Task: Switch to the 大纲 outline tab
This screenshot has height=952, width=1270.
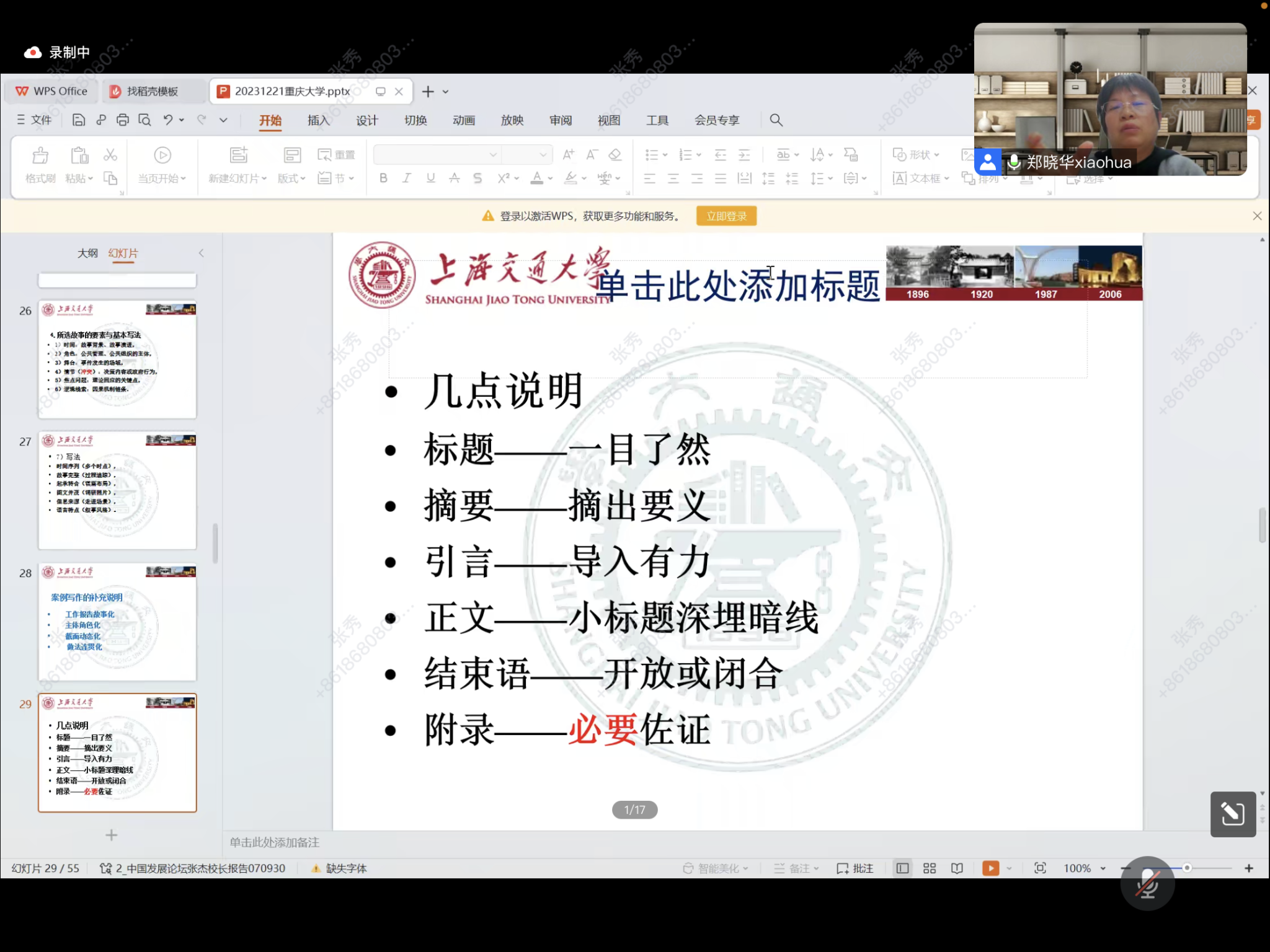Action: click(87, 253)
